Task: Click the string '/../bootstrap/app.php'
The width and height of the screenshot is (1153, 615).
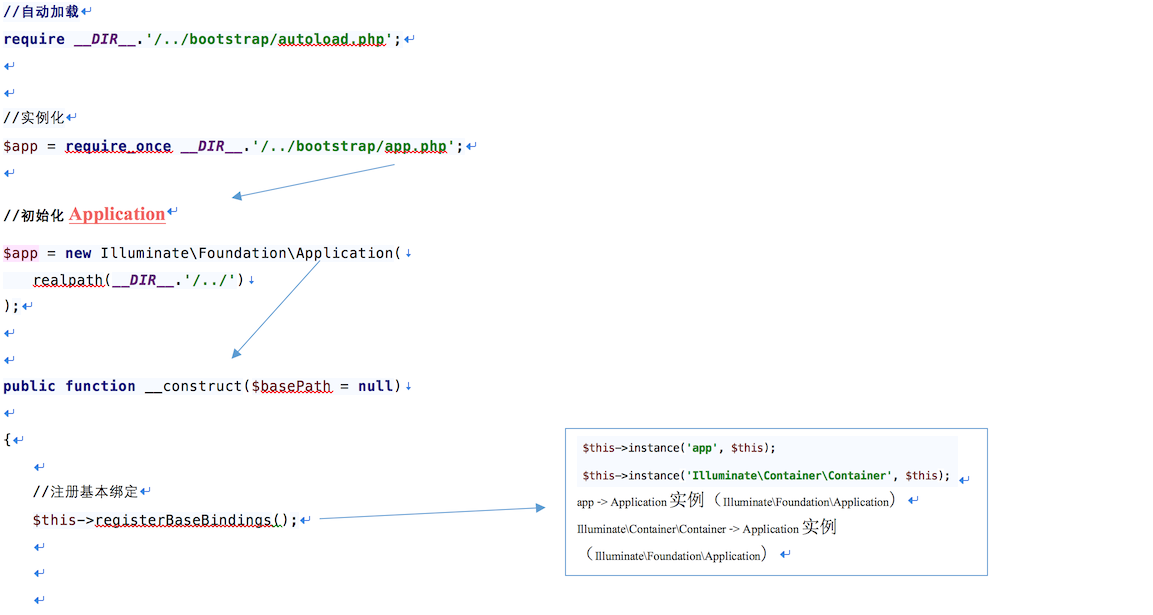Action: tap(353, 146)
